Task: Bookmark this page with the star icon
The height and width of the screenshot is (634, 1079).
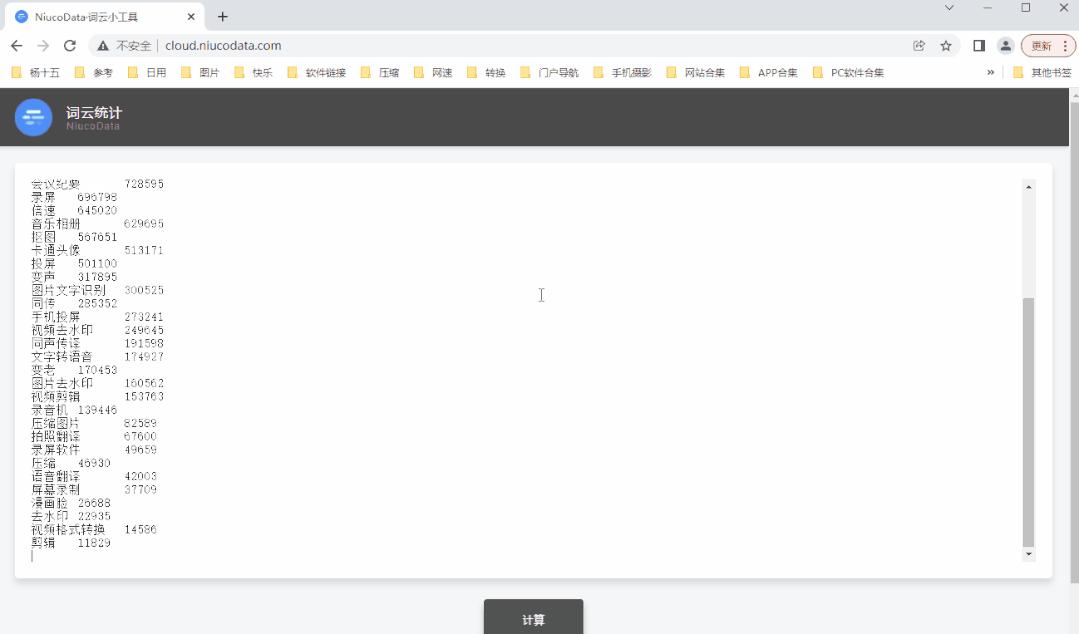Action: coord(946,45)
